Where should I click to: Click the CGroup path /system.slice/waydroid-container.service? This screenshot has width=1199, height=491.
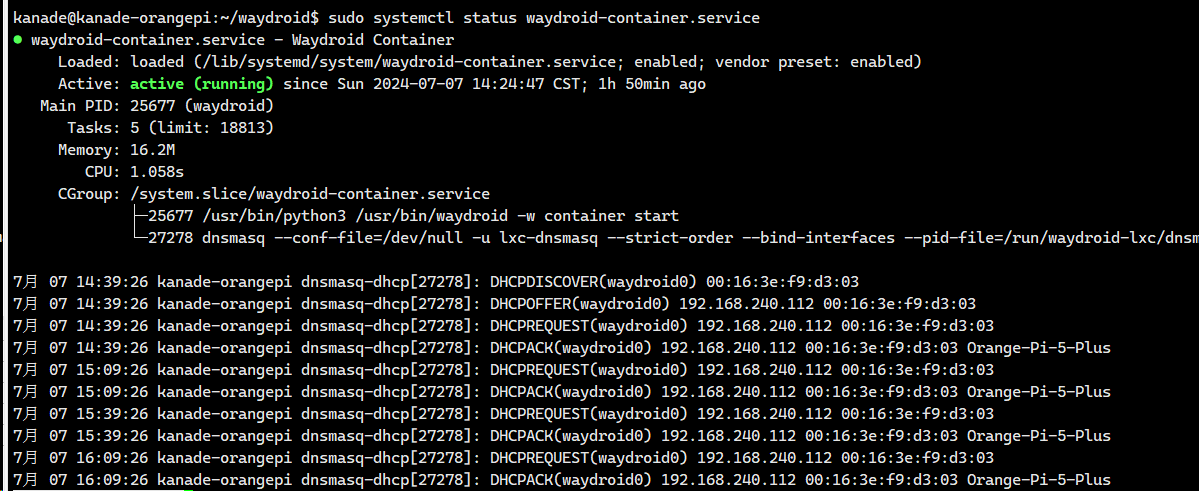[x=309, y=194]
